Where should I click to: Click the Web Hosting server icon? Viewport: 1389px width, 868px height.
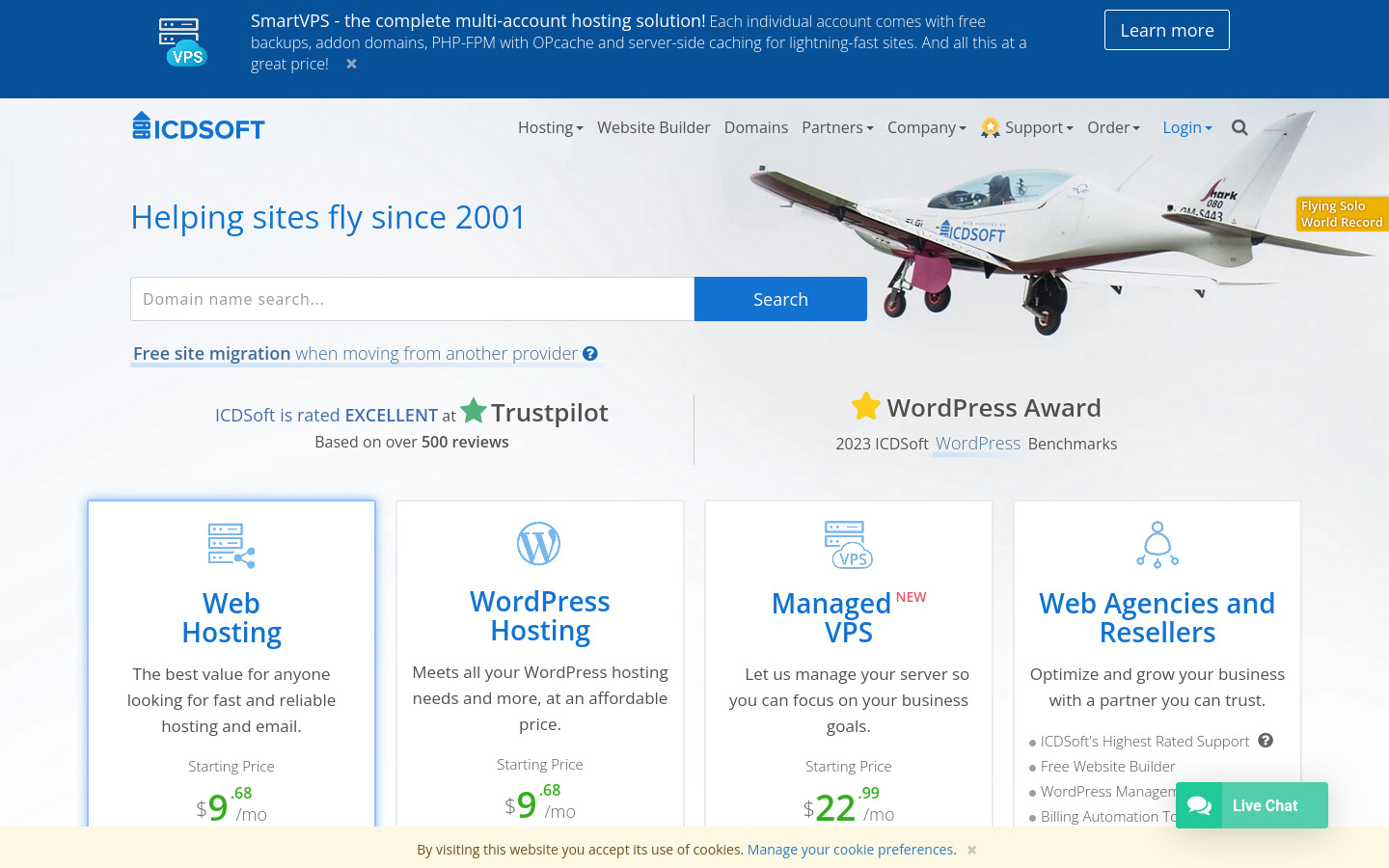(x=231, y=545)
